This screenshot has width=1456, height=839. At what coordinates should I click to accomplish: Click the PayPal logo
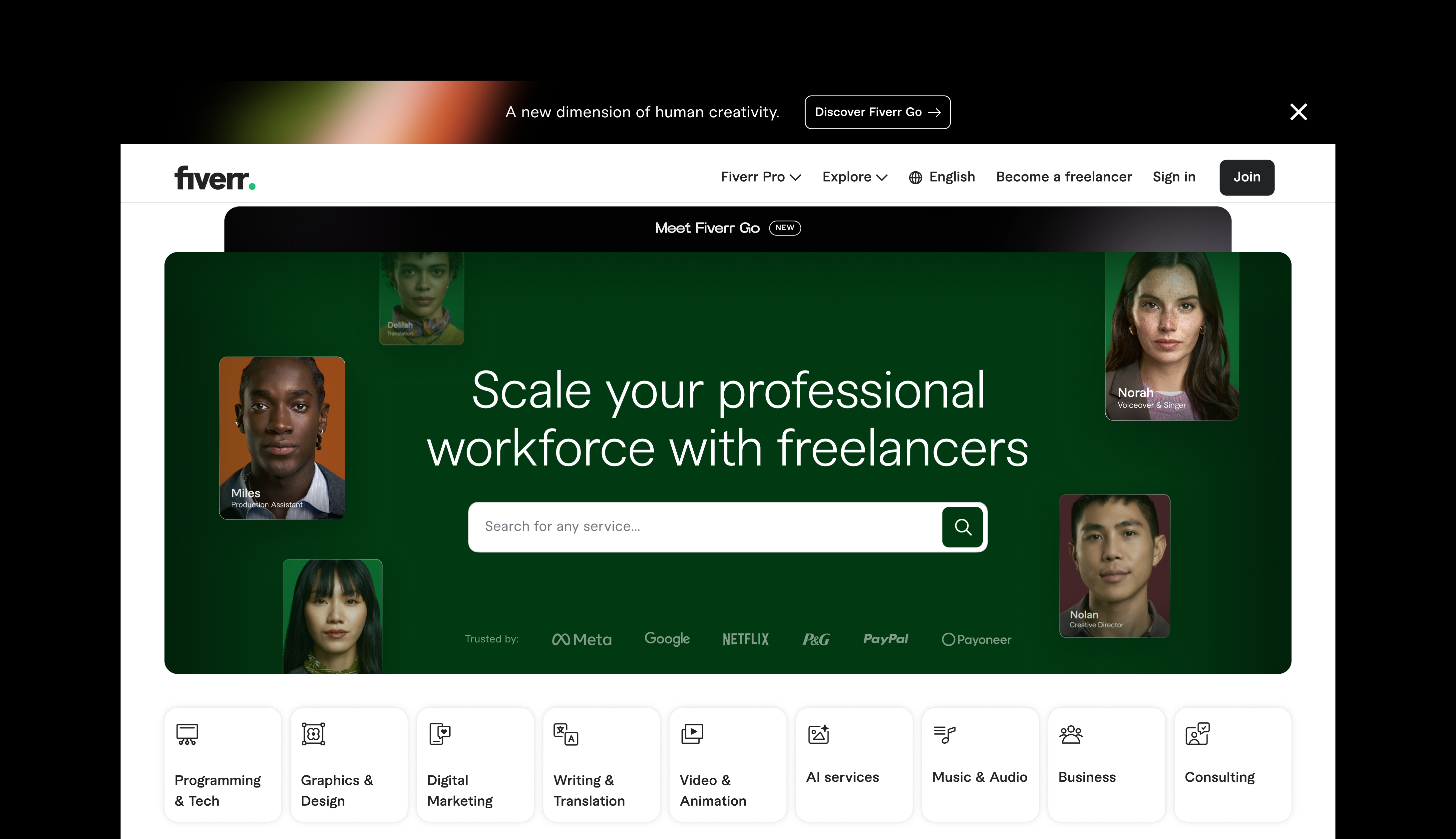885,638
